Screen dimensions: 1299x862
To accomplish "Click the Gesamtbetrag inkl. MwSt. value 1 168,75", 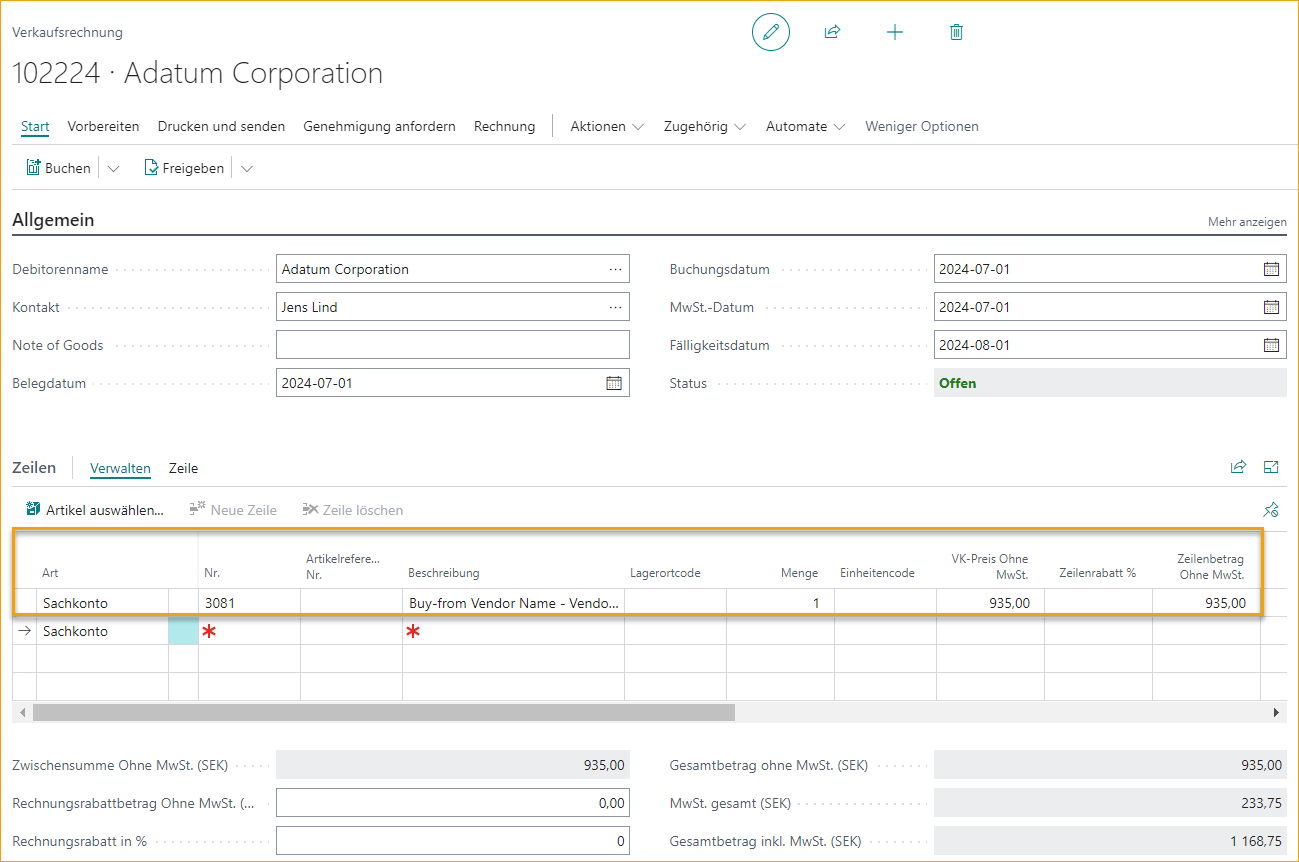I will (x=1110, y=841).
